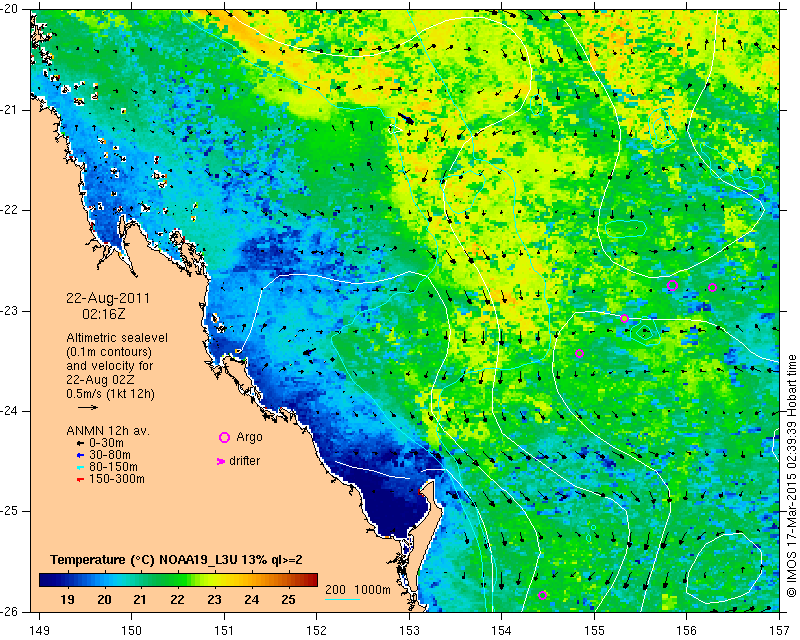Click longitude axis label '151'
800x640 pixels.
point(224,631)
